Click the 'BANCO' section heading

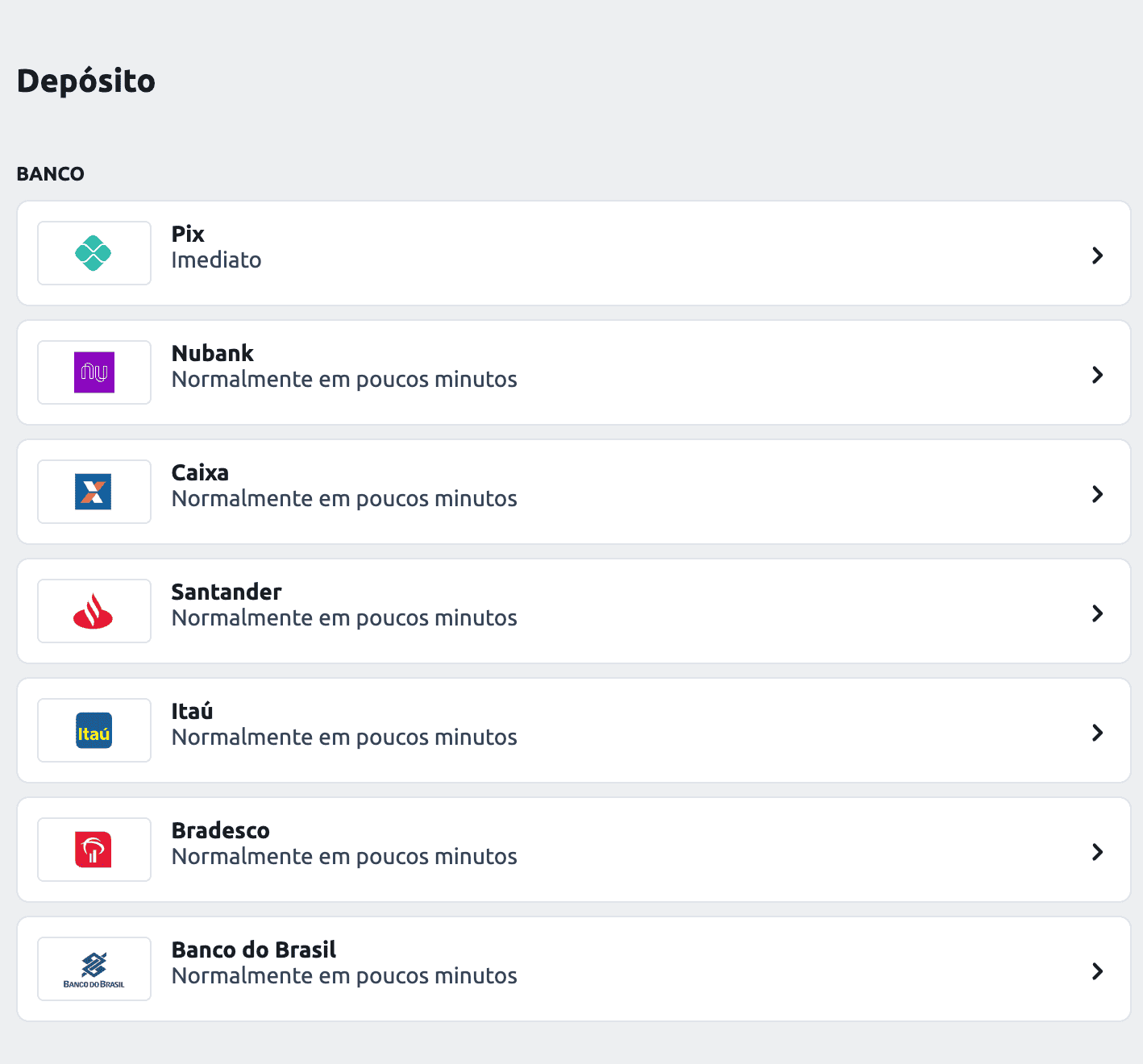[51, 174]
